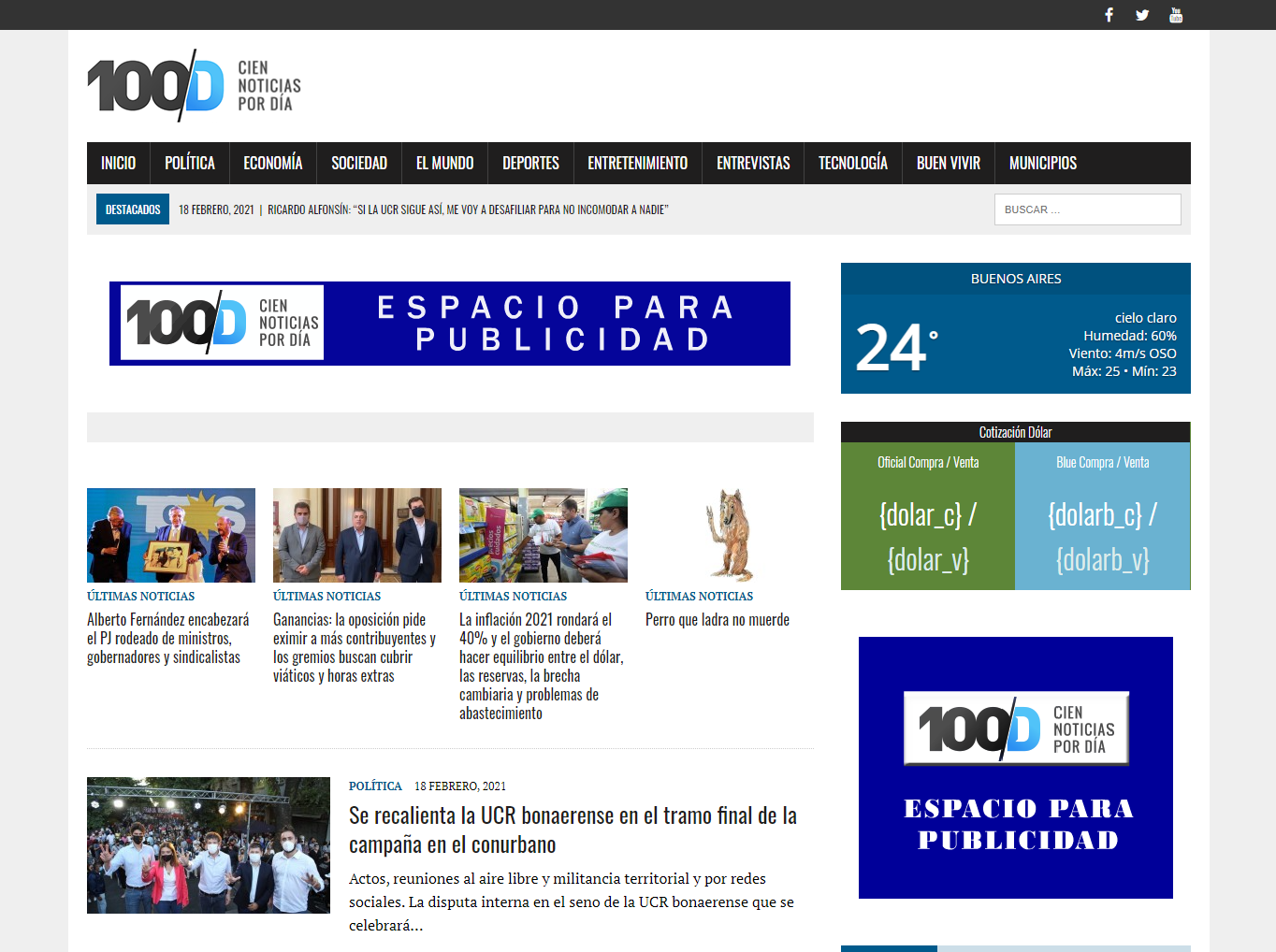This screenshot has width=1276, height=952.
Task: Open the Ricardo Alfonsín featured headline
Action: point(468,209)
